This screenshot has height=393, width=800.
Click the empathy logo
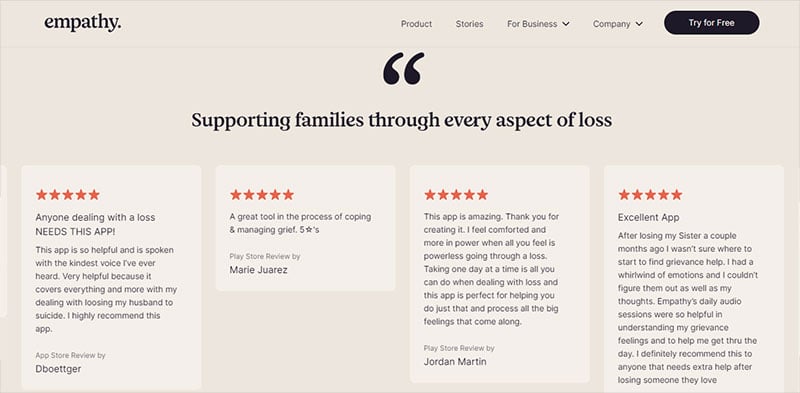(x=83, y=23)
